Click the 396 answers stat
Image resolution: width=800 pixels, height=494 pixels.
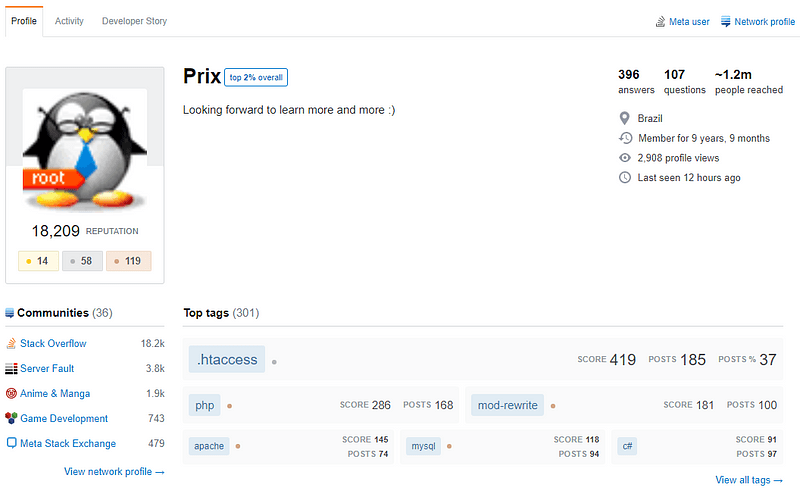point(636,82)
